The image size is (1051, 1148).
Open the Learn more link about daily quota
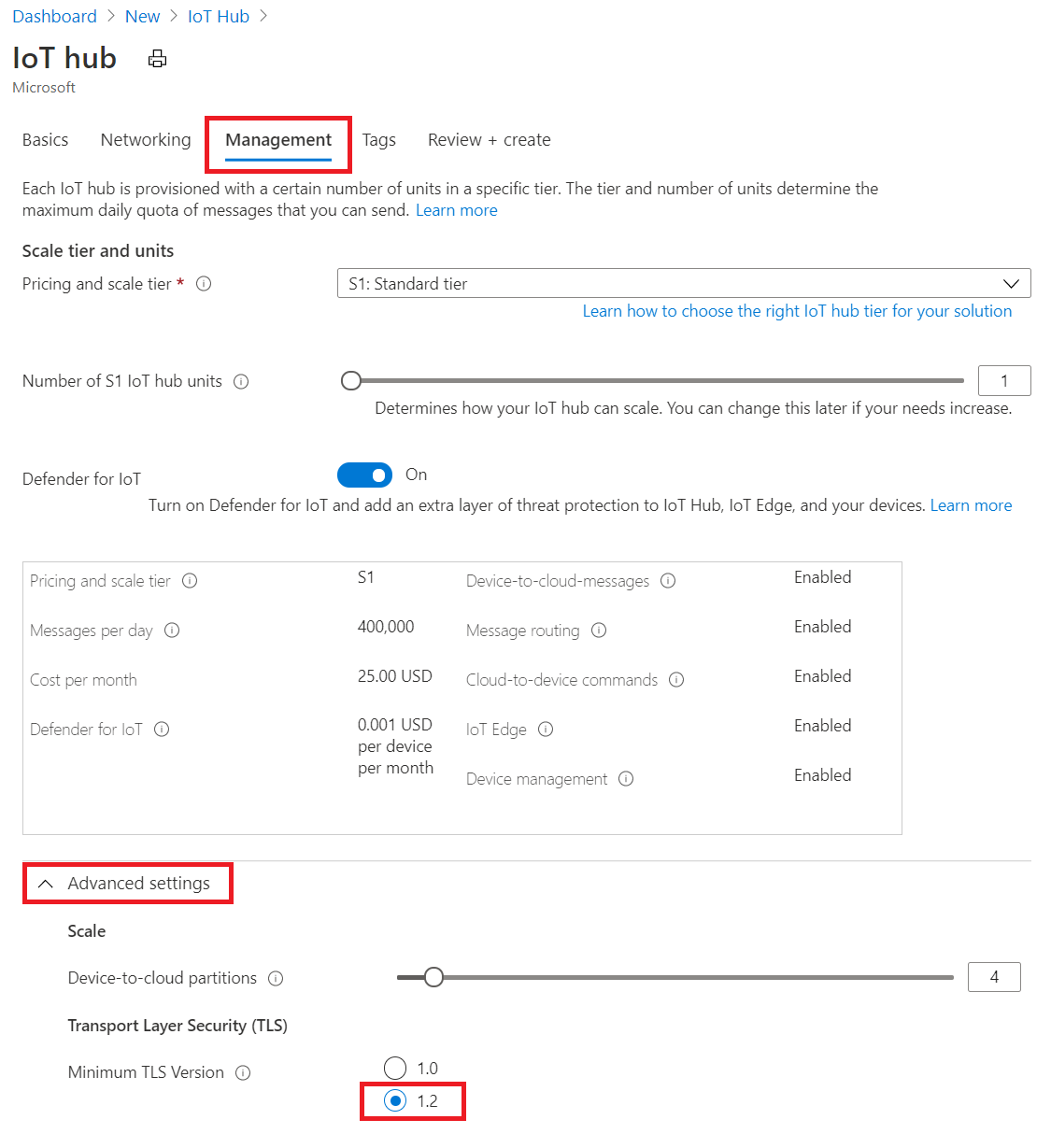click(x=456, y=209)
